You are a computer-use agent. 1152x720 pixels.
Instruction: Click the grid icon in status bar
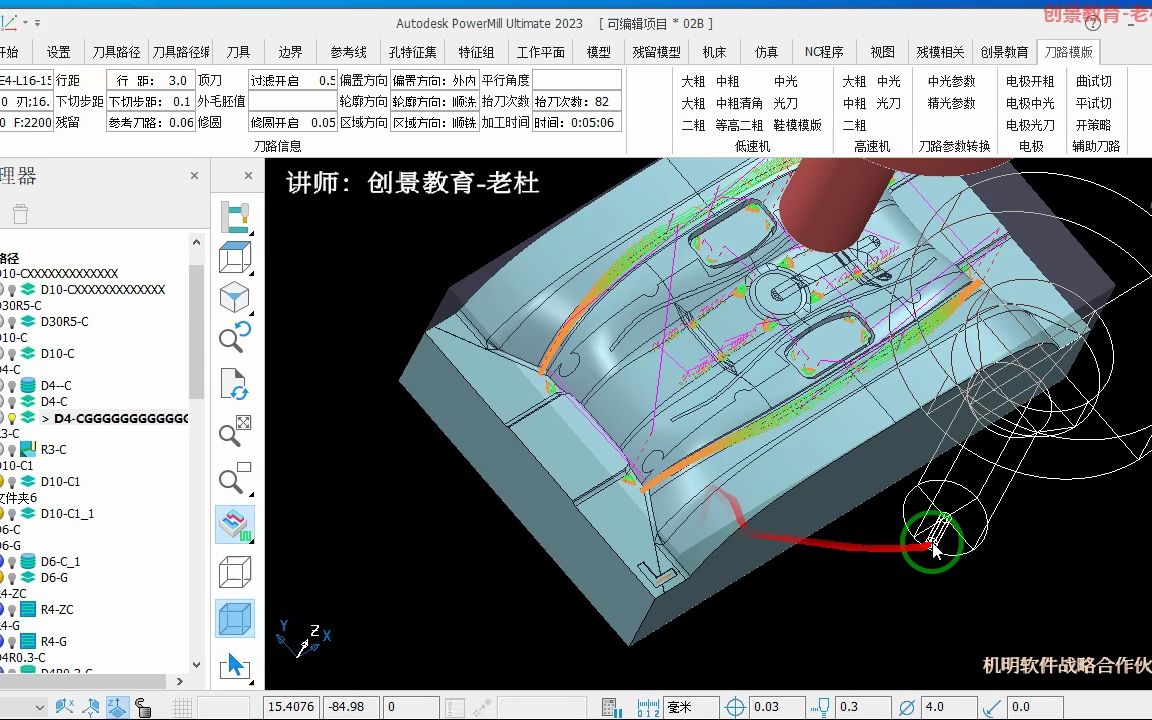click(x=181, y=707)
